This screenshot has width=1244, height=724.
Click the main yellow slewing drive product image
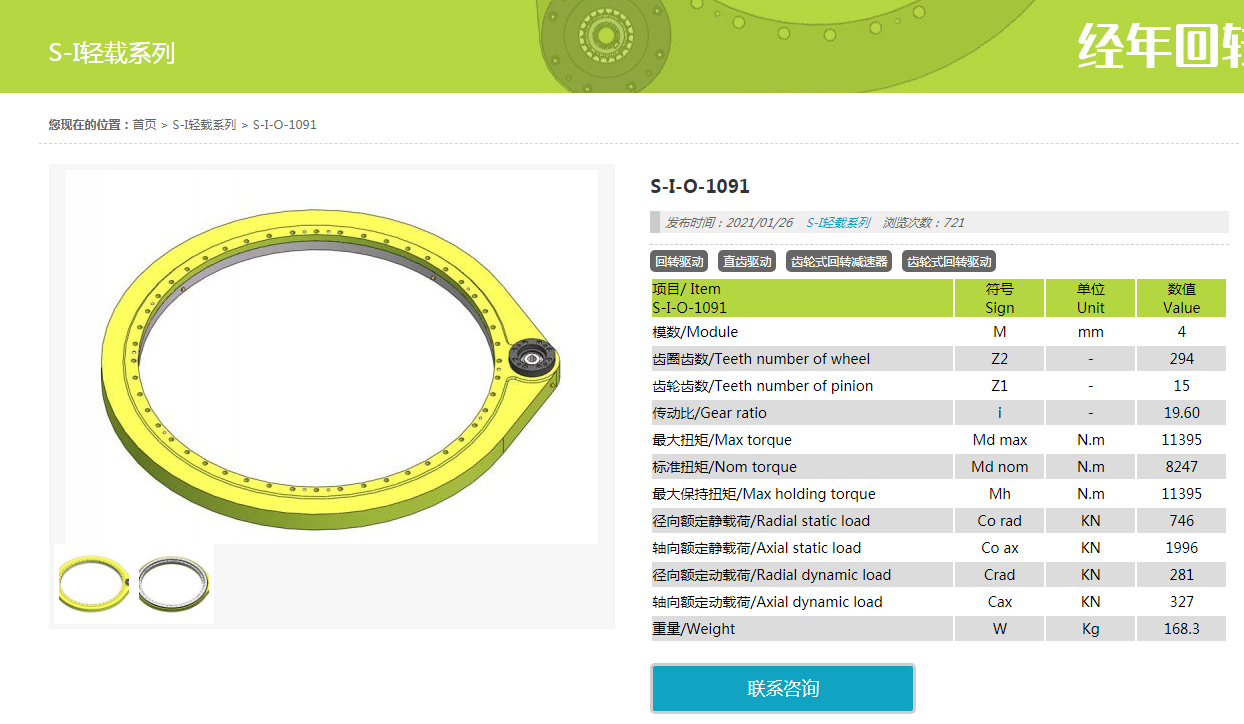[x=331, y=357]
